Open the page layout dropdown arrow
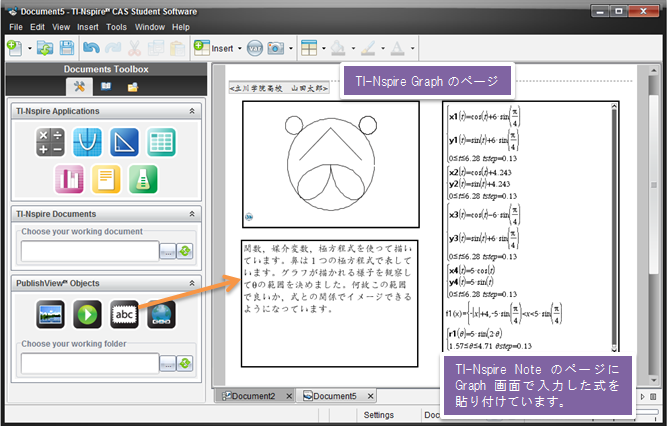Image resolution: width=667 pixels, height=427 pixels. (x=324, y=48)
